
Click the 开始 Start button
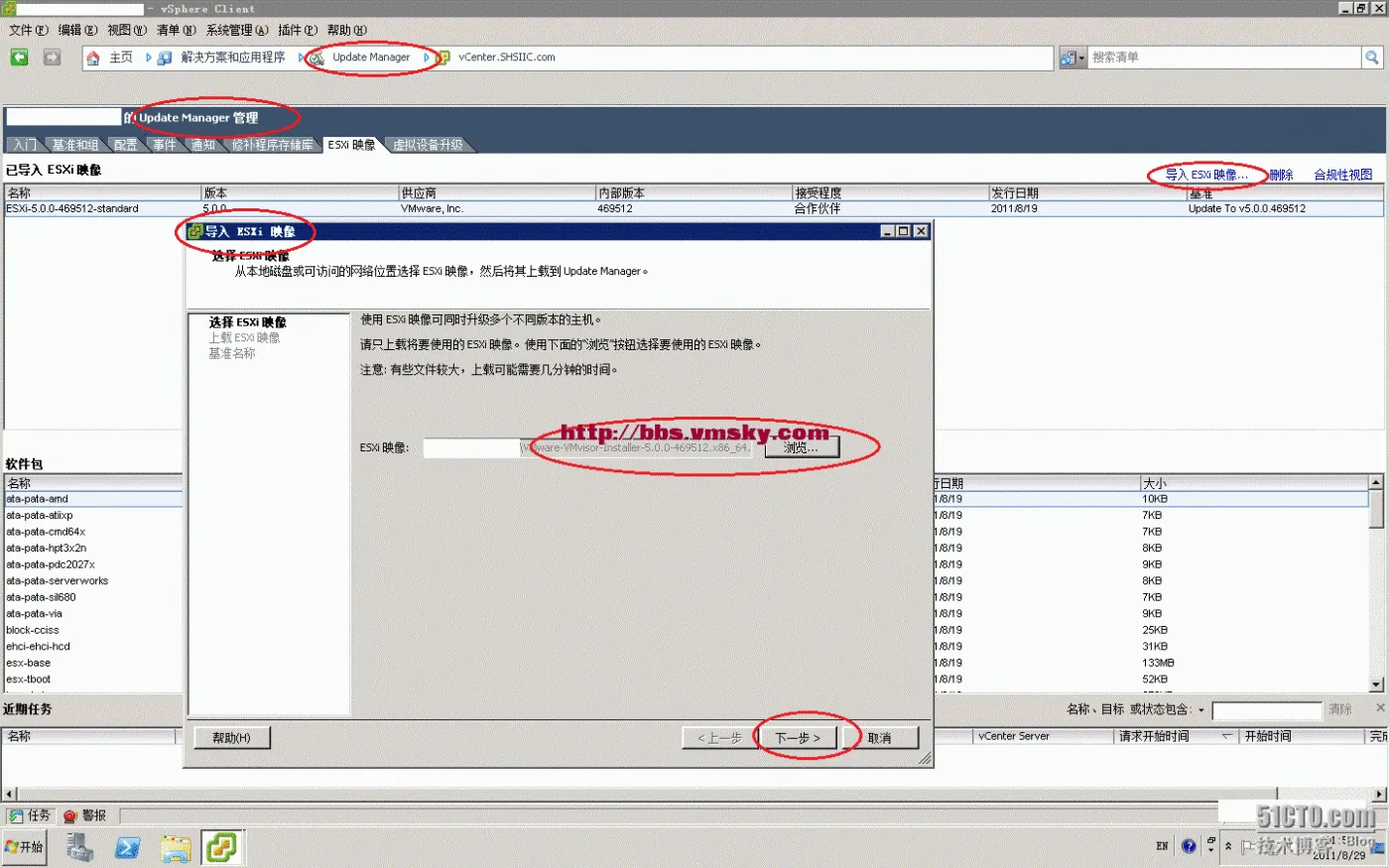click(x=25, y=847)
